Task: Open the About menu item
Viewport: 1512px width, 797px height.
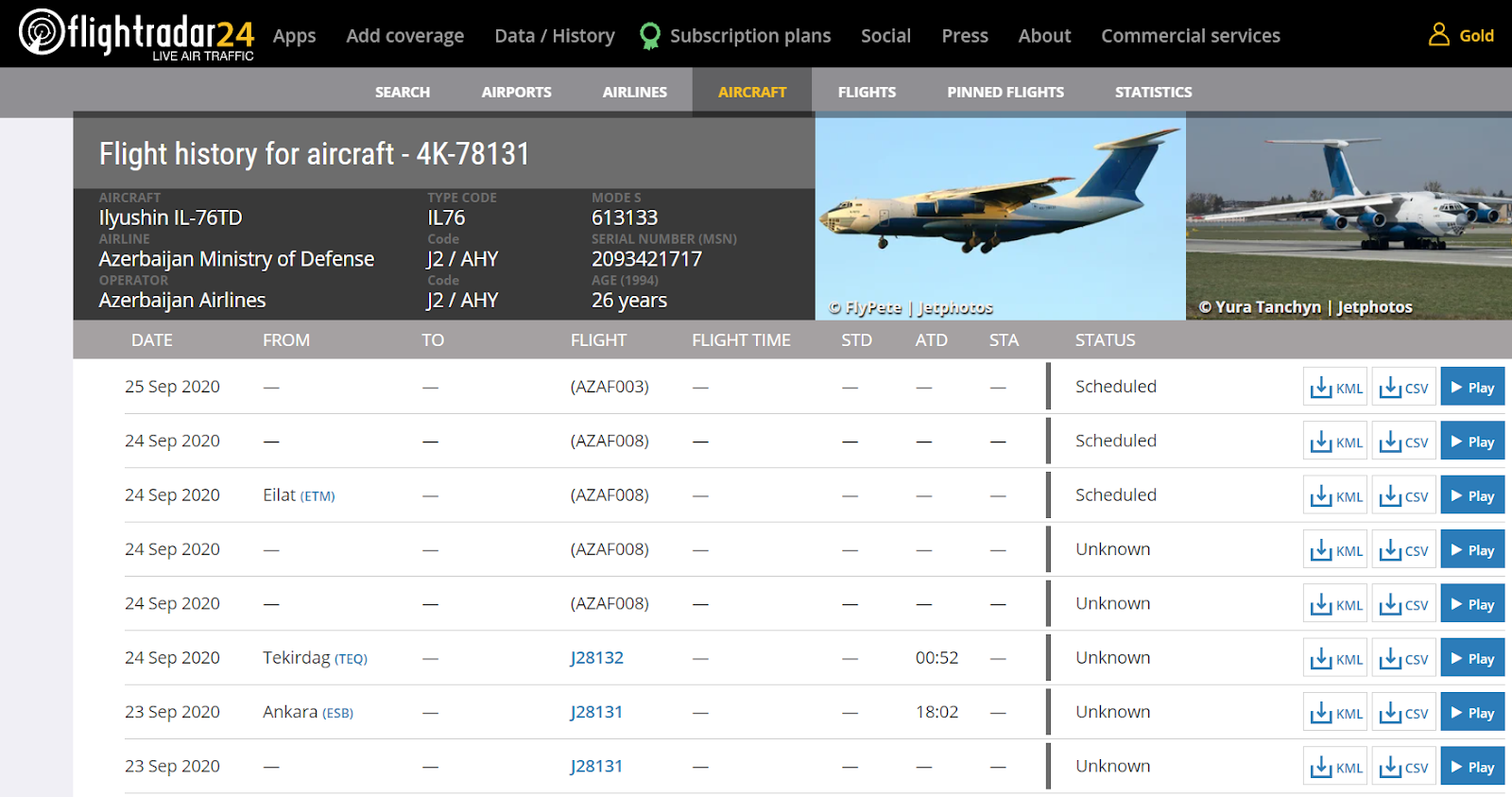Action: pos(1044,36)
